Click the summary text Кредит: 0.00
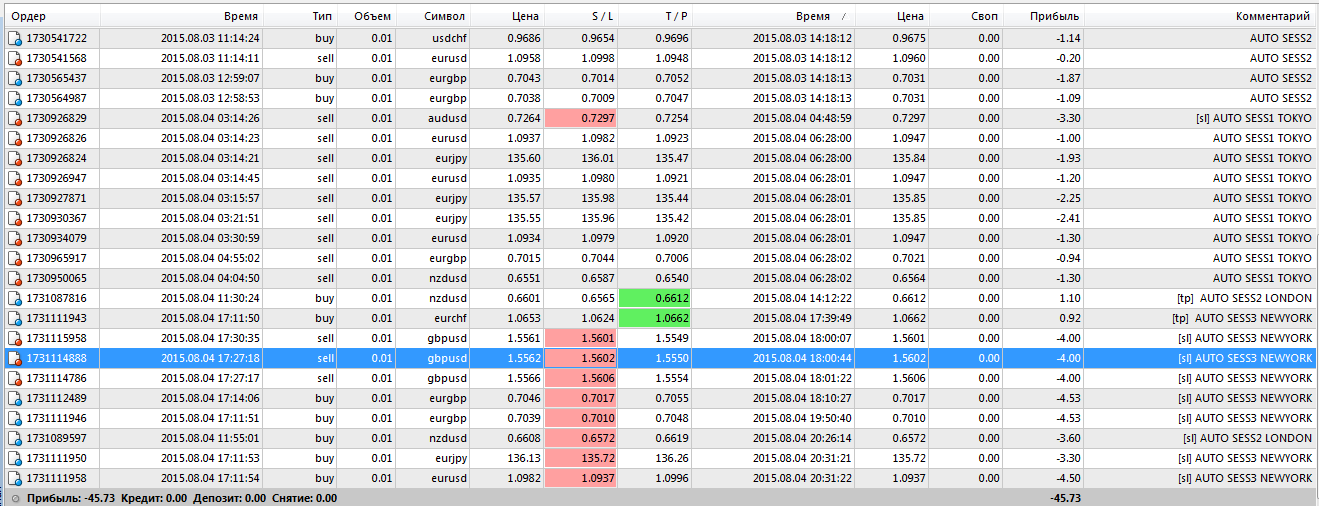1319x506 pixels. point(153,498)
